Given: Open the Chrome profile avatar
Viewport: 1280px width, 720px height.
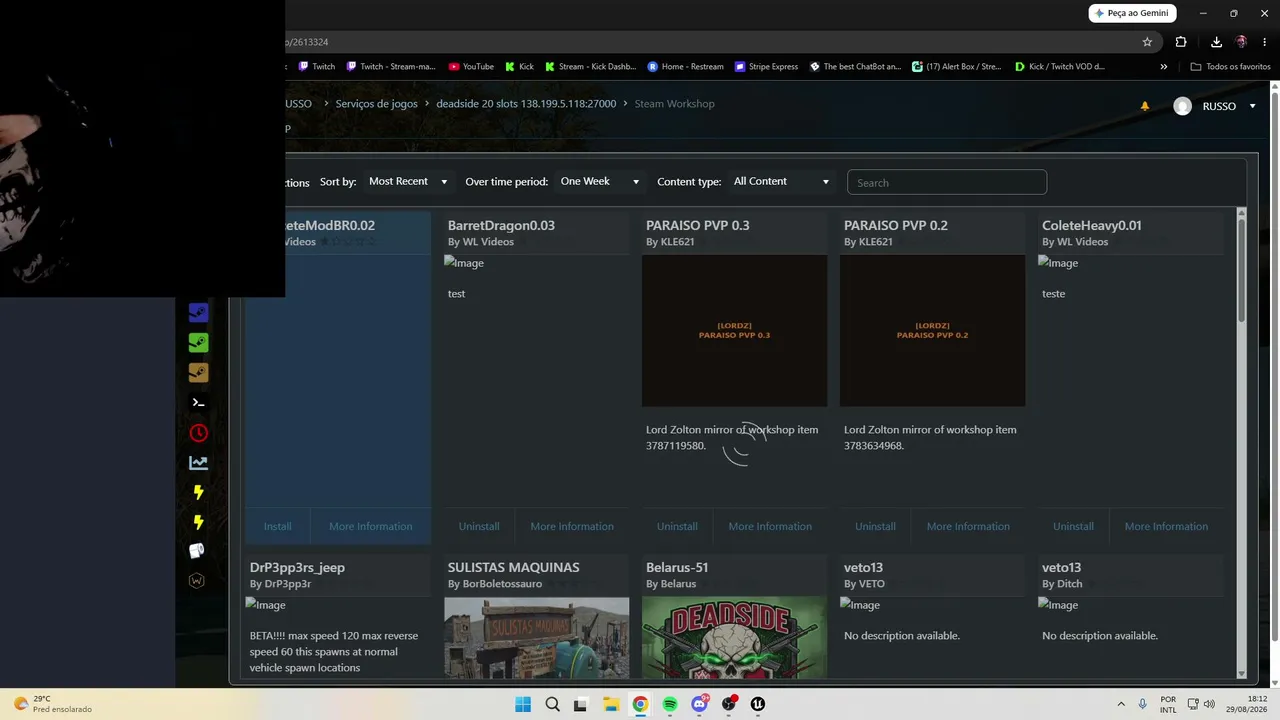Looking at the screenshot, I should [1241, 42].
